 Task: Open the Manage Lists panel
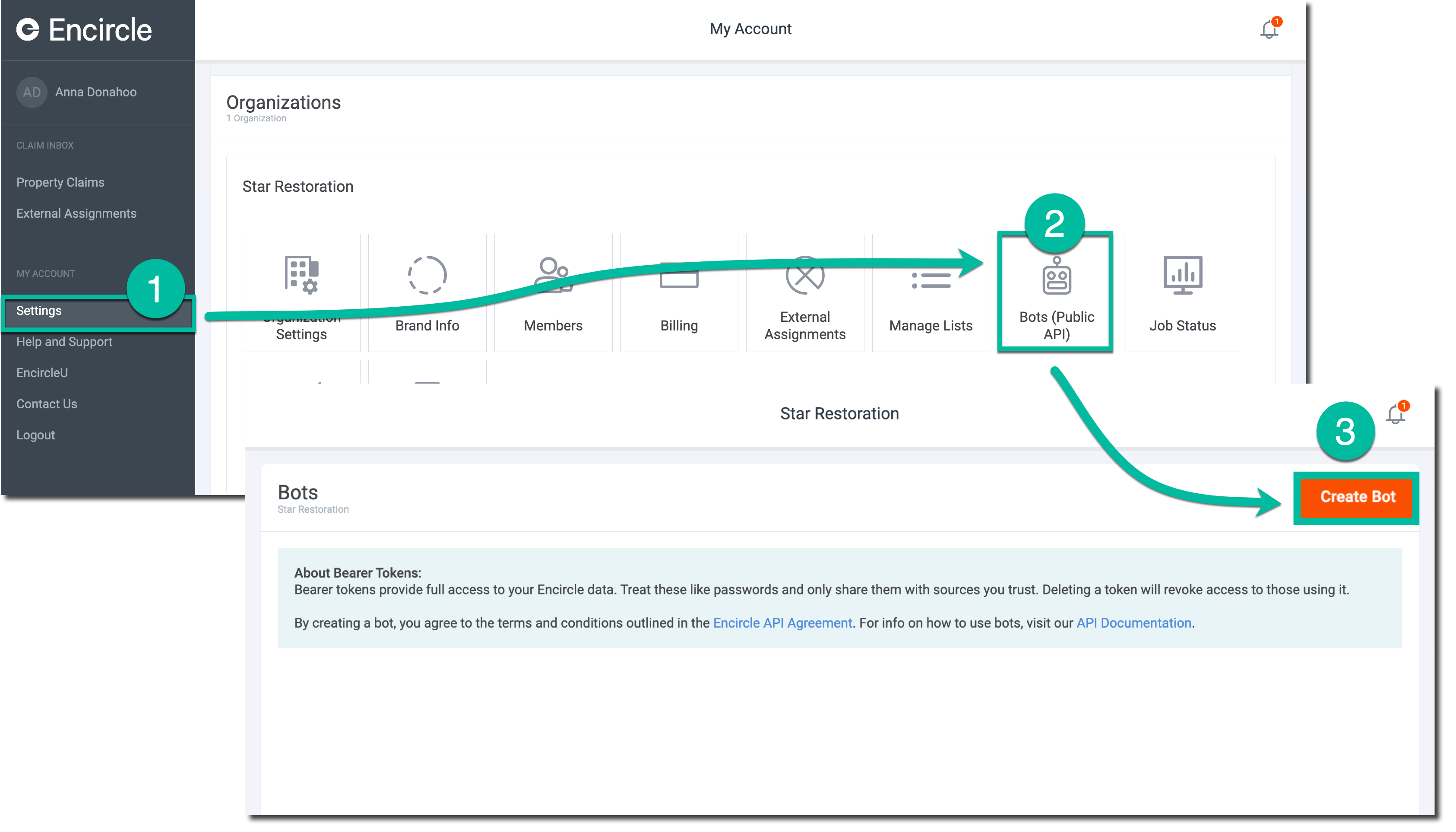click(x=930, y=295)
